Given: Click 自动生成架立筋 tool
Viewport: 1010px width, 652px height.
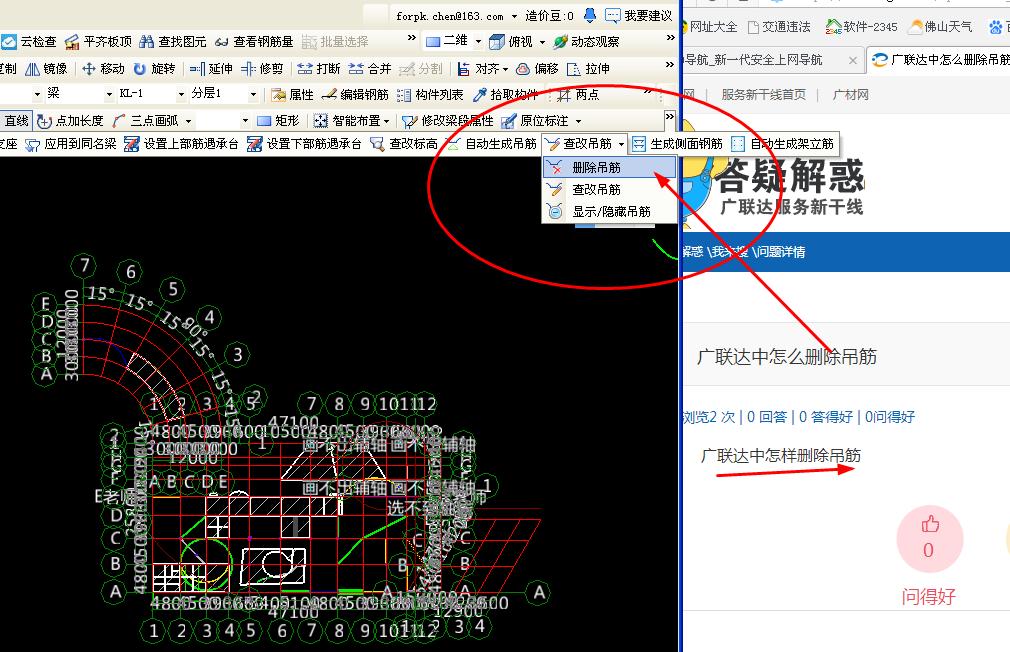Looking at the screenshot, I should coord(783,144).
